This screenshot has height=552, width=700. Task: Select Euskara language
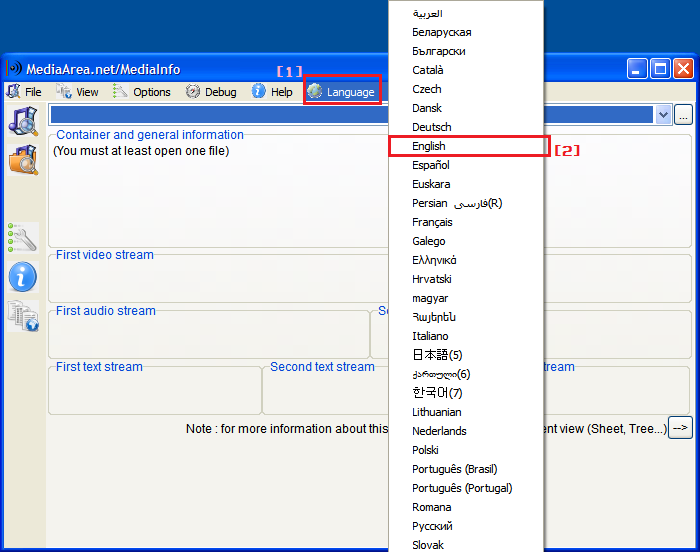click(x=466, y=184)
